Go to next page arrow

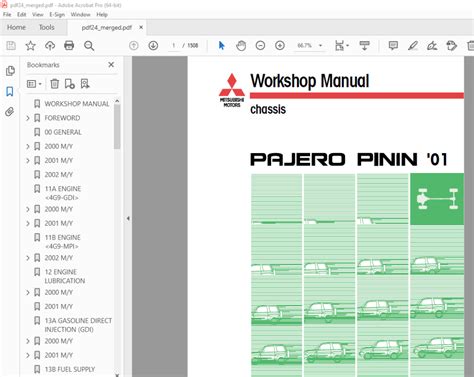[x=153, y=45]
